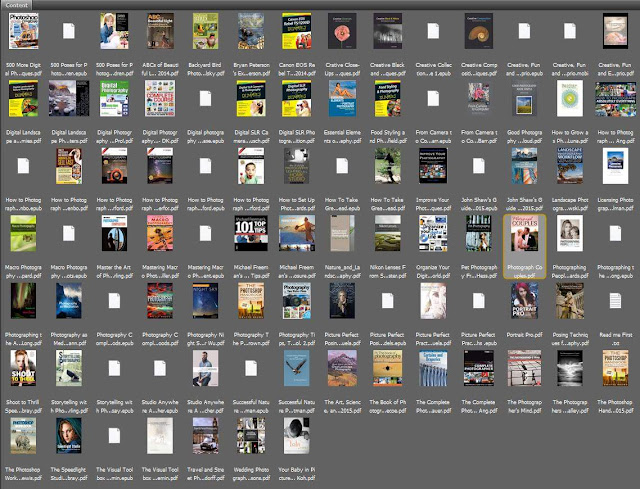Select Photography Tips, Tricks Vol. 2 cover
Image resolution: width=640 pixels, height=489 pixels.
(297, 301)
